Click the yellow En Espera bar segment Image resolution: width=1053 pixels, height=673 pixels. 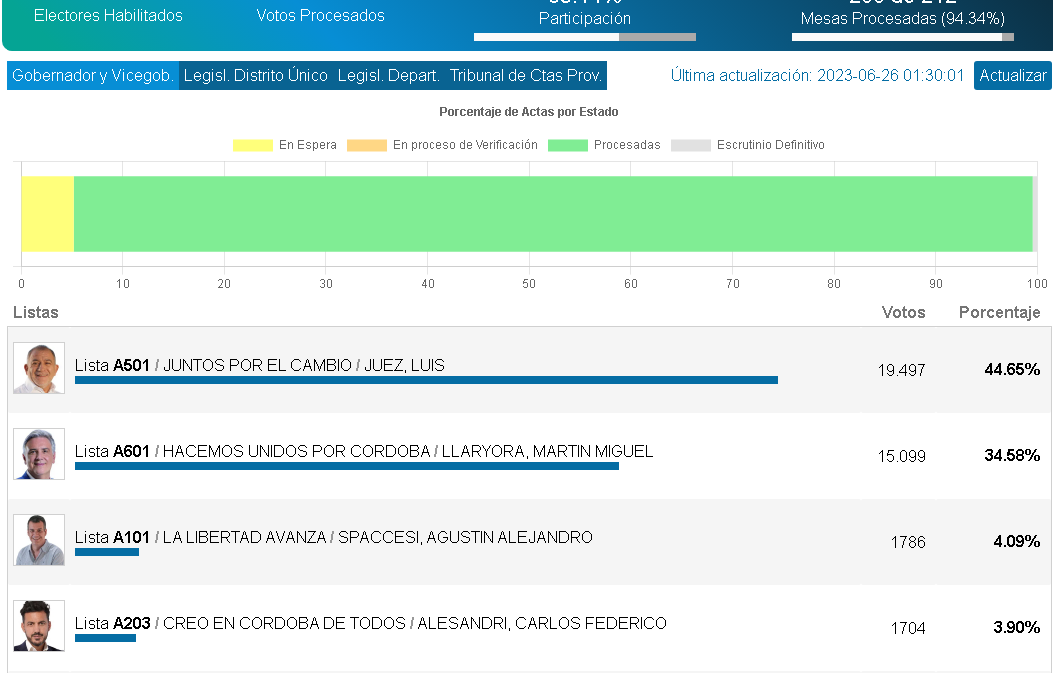(x=47, y=214)
